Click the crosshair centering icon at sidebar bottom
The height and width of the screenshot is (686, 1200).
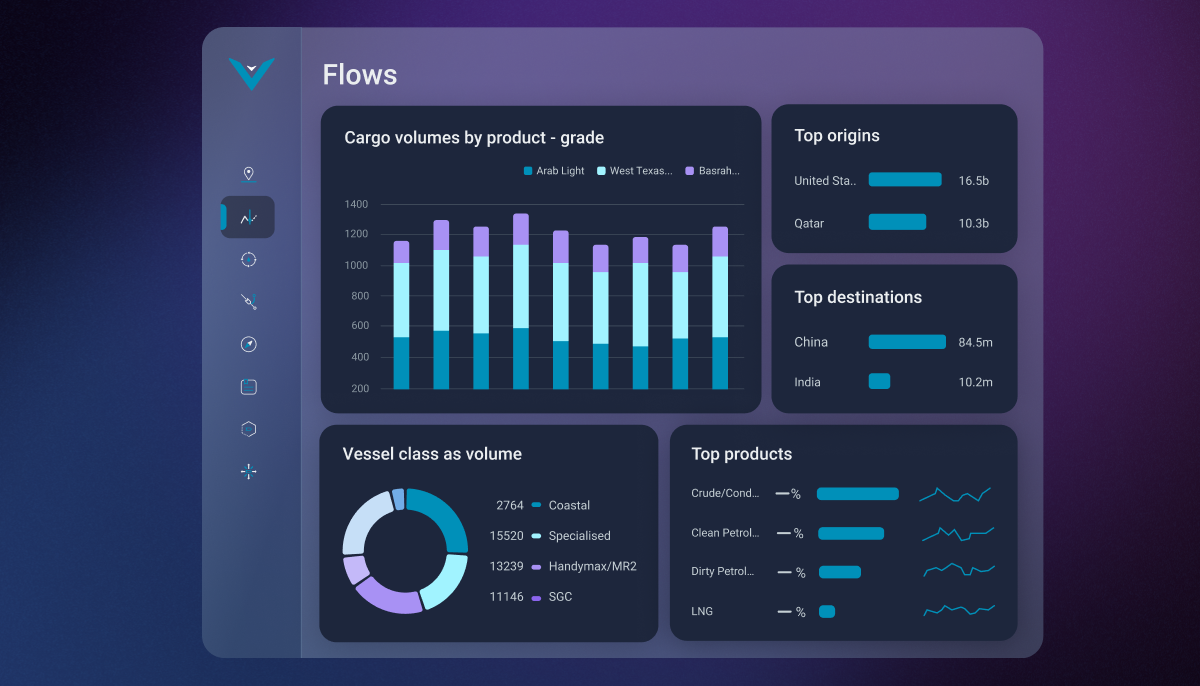click(x=248, y=471)
